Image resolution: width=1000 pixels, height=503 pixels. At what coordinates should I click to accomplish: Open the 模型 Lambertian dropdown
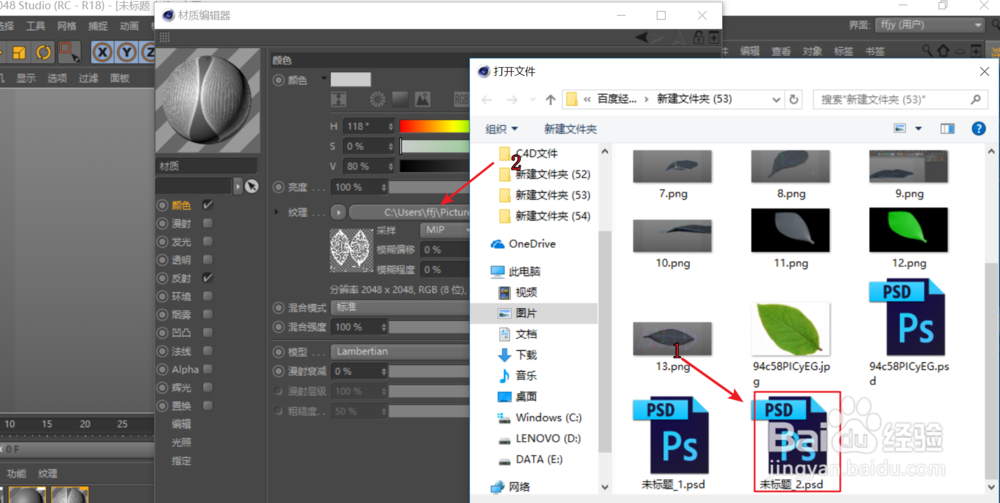400,351
